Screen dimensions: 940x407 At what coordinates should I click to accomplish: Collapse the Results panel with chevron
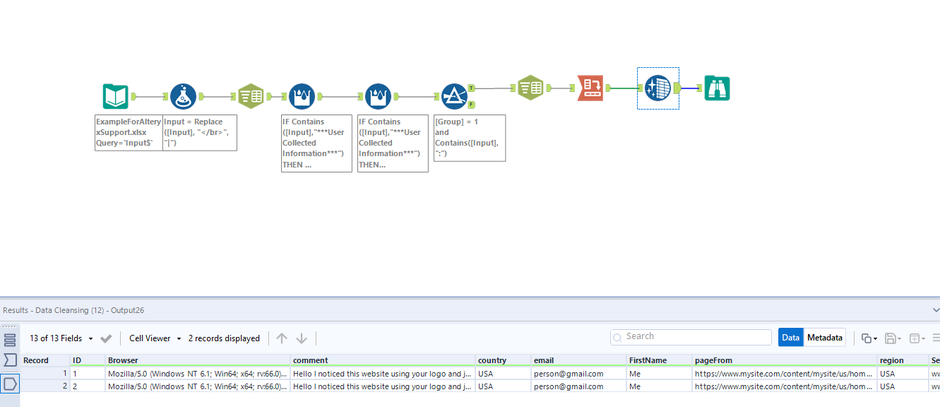pos(935,310)
